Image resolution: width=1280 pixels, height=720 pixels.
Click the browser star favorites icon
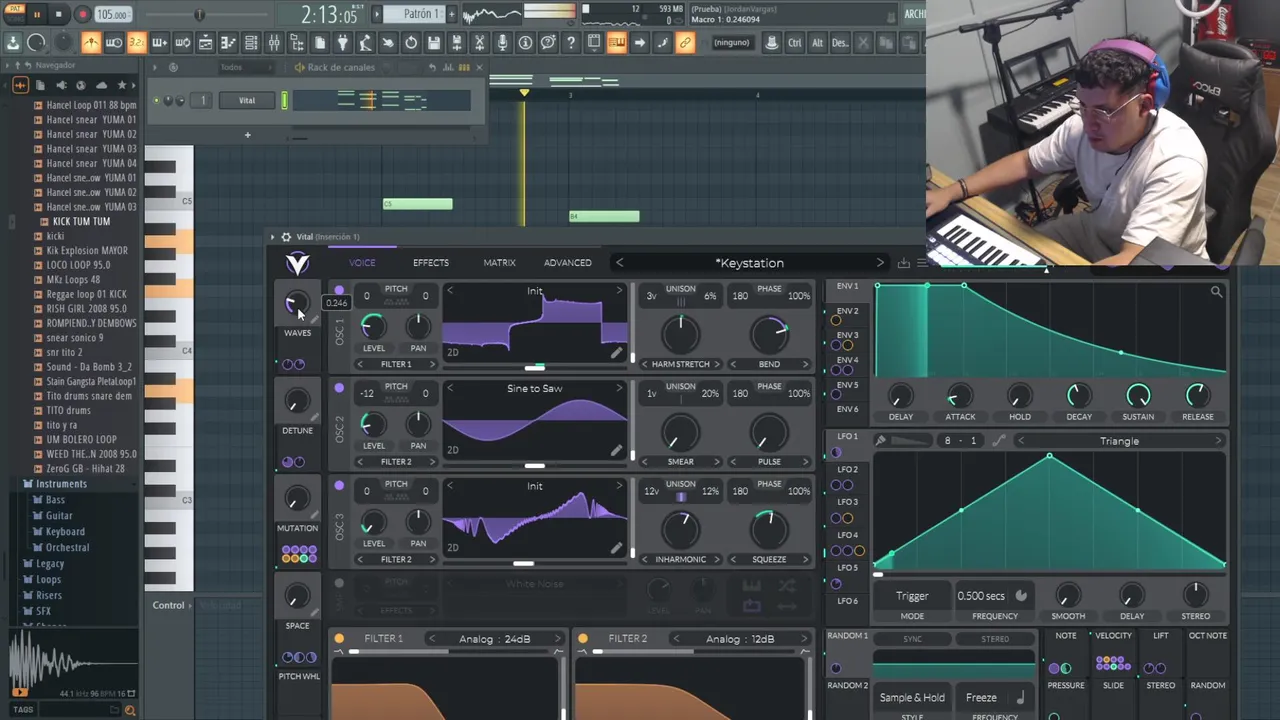pyautogui.click(x=122, y=85)
